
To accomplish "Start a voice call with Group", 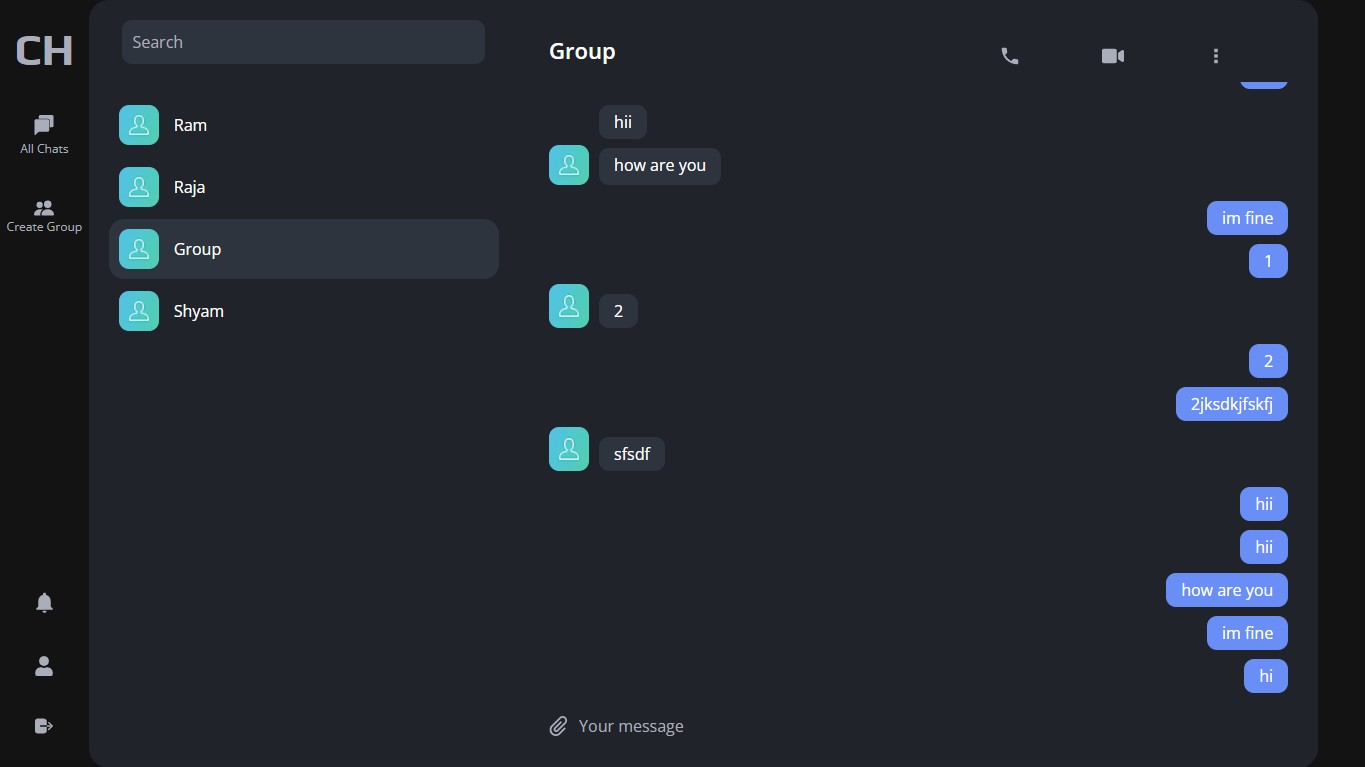I will 1010,56.
